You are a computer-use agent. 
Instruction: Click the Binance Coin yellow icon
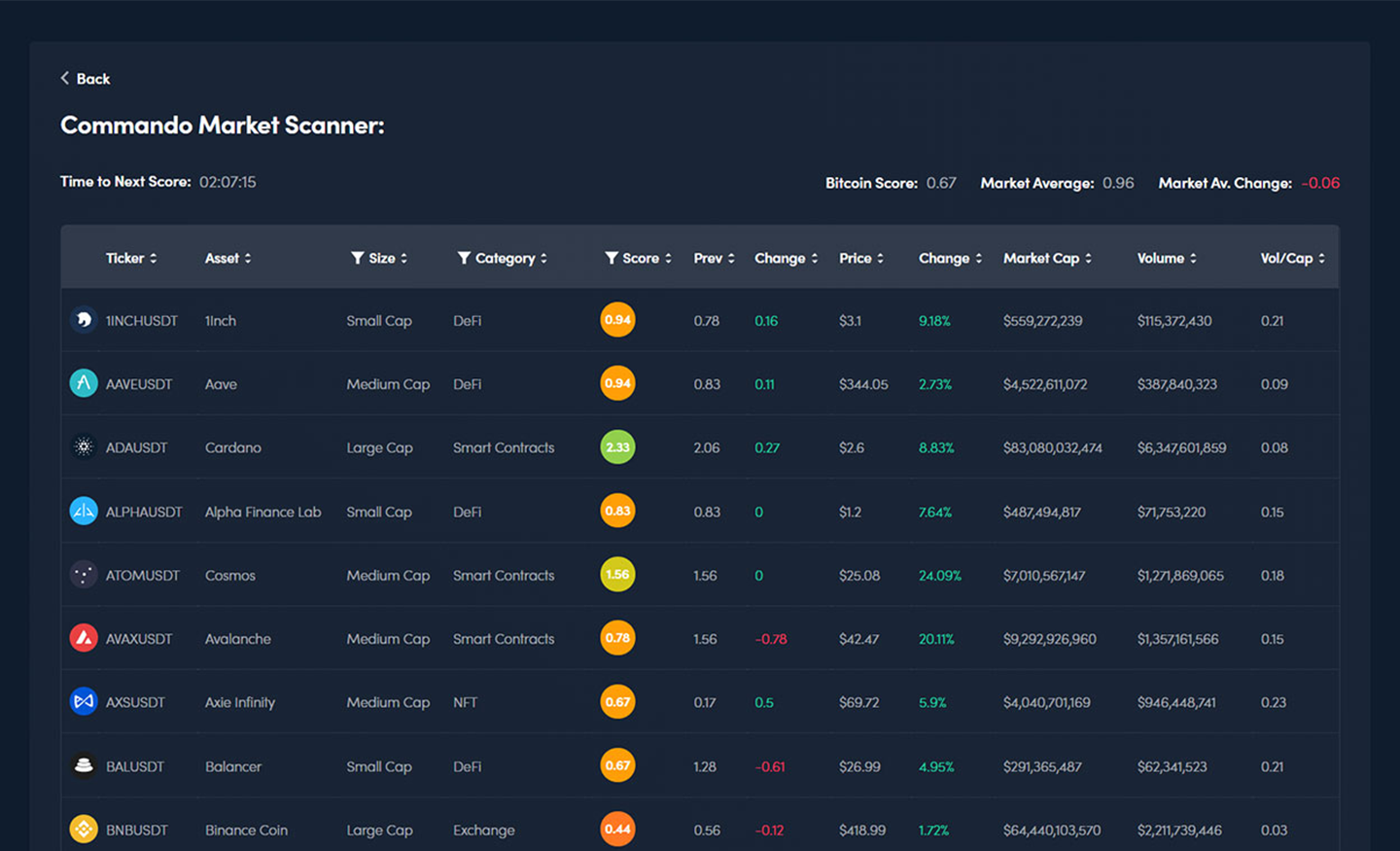point(84,830)
